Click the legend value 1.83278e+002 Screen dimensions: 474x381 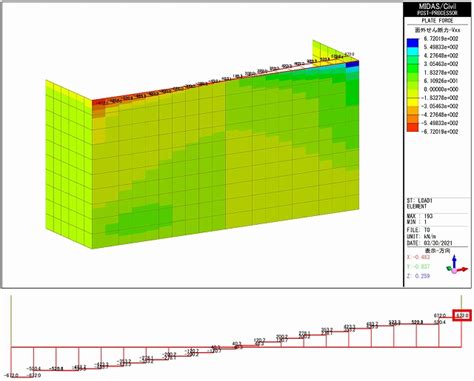tap(441, 72)
